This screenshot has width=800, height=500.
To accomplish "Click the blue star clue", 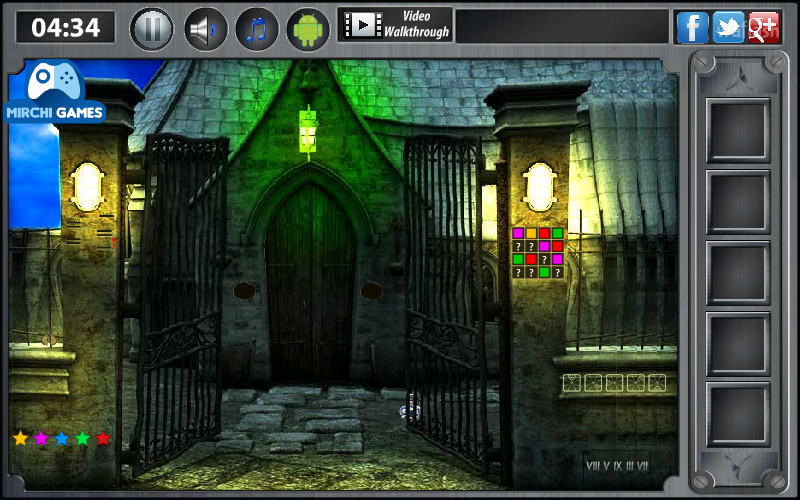I will (62, 438).
